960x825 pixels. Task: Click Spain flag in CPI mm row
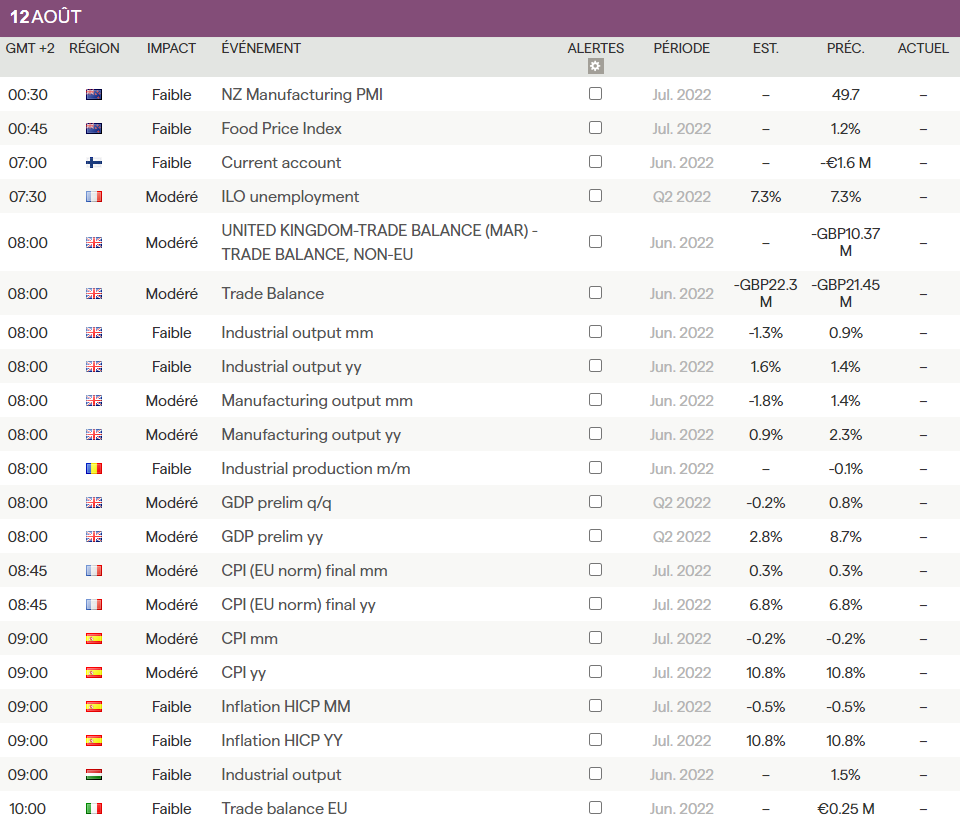pos(94,638)
